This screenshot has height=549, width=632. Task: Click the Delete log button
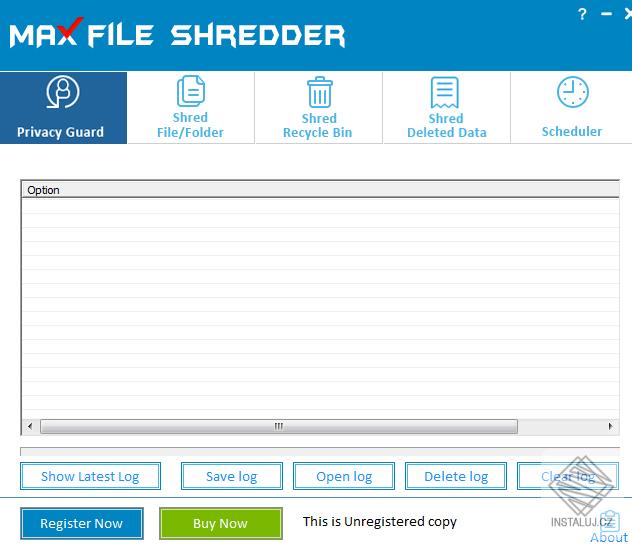click(456, 476)
